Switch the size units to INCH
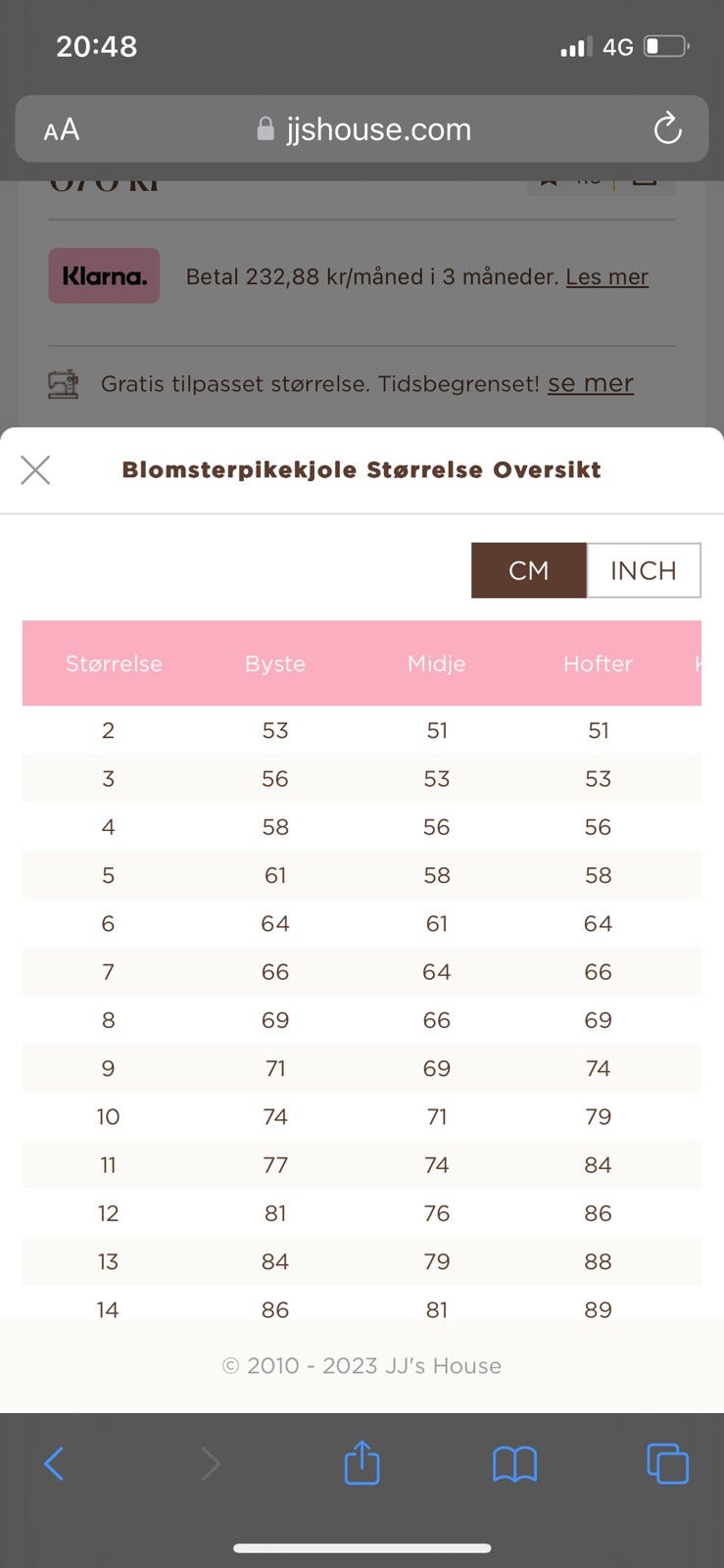This screenshot has height=1568, width=724. pos(644,570)
